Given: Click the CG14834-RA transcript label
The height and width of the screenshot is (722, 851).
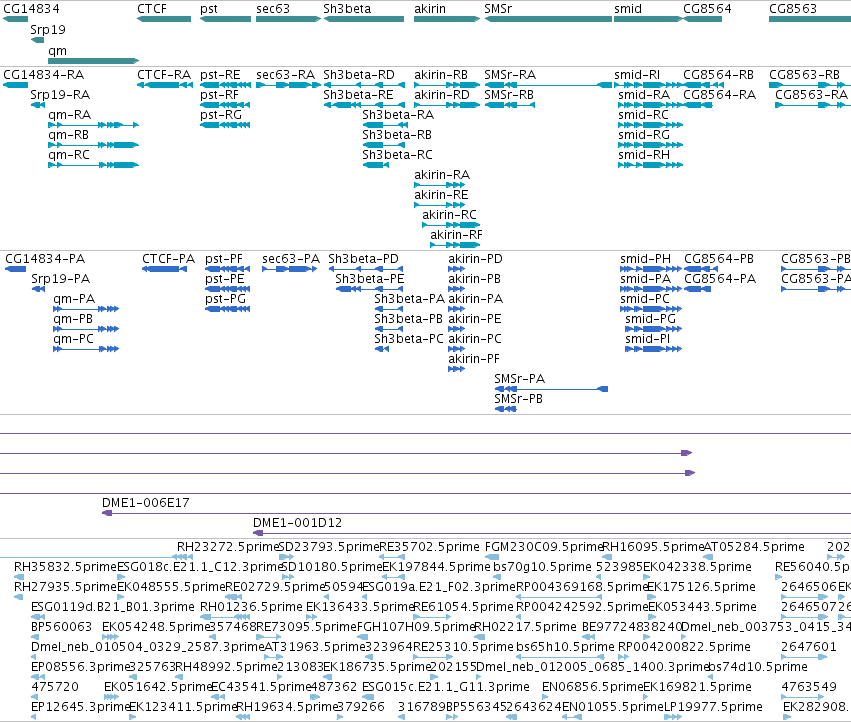Looking at the screenshot, I should pos(43,74).
